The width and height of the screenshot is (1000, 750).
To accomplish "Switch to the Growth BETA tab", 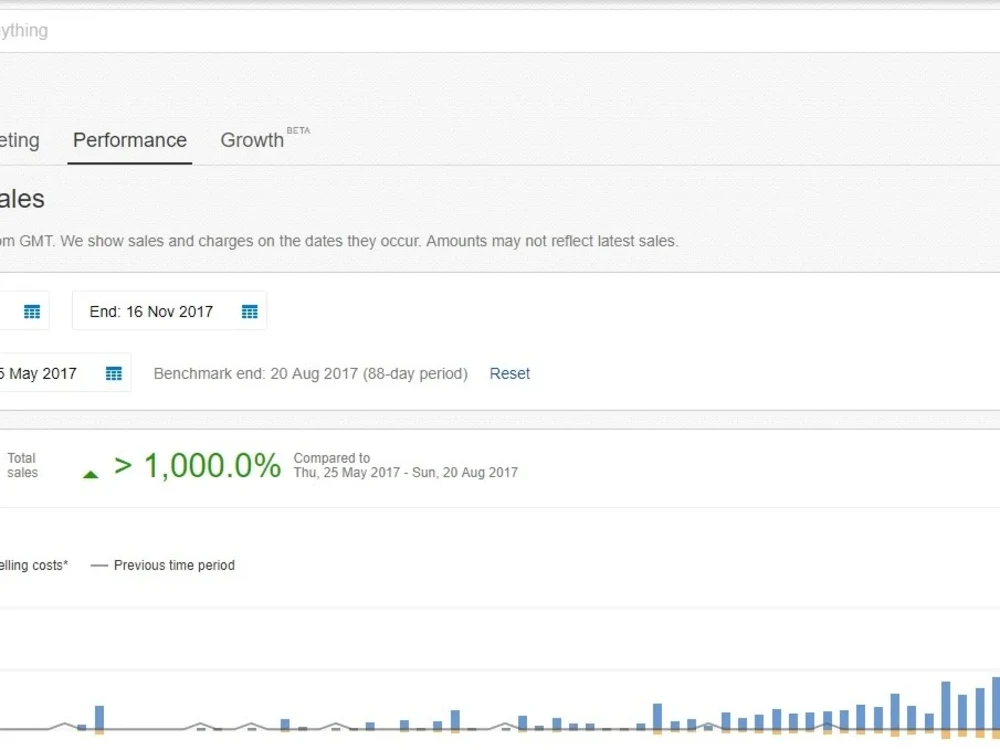I will 265,139.
